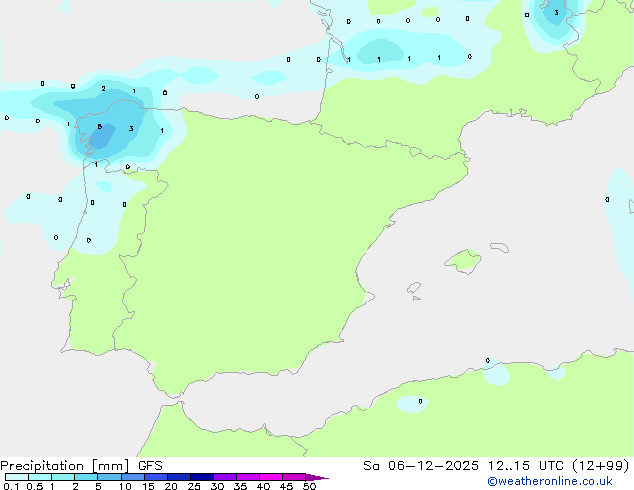Click the purple arrow after the 50 legend mark

point(317,477)
